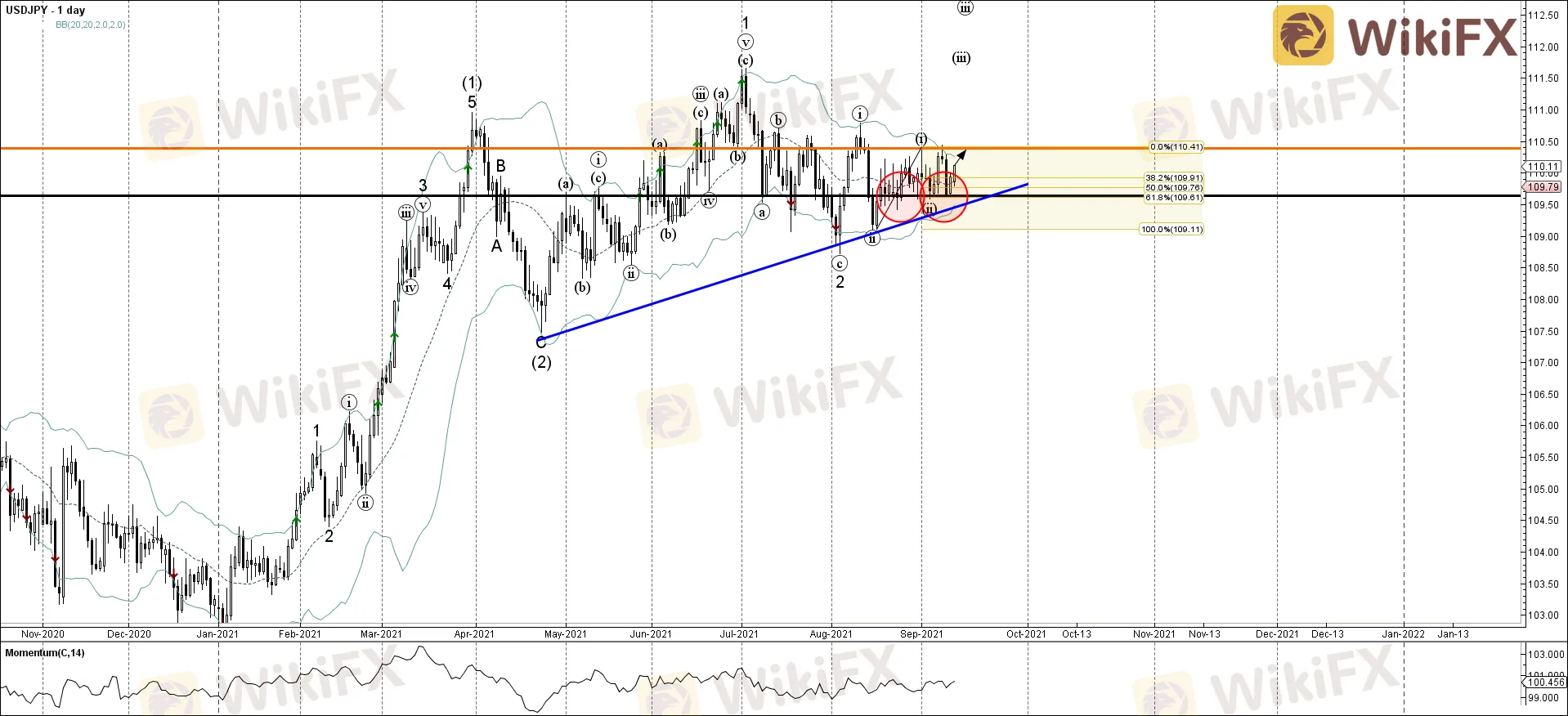Select the BB(20,20,2.0,2.0) indicator label
Screen dimensions: 1568x716
(x=91, y=25)
